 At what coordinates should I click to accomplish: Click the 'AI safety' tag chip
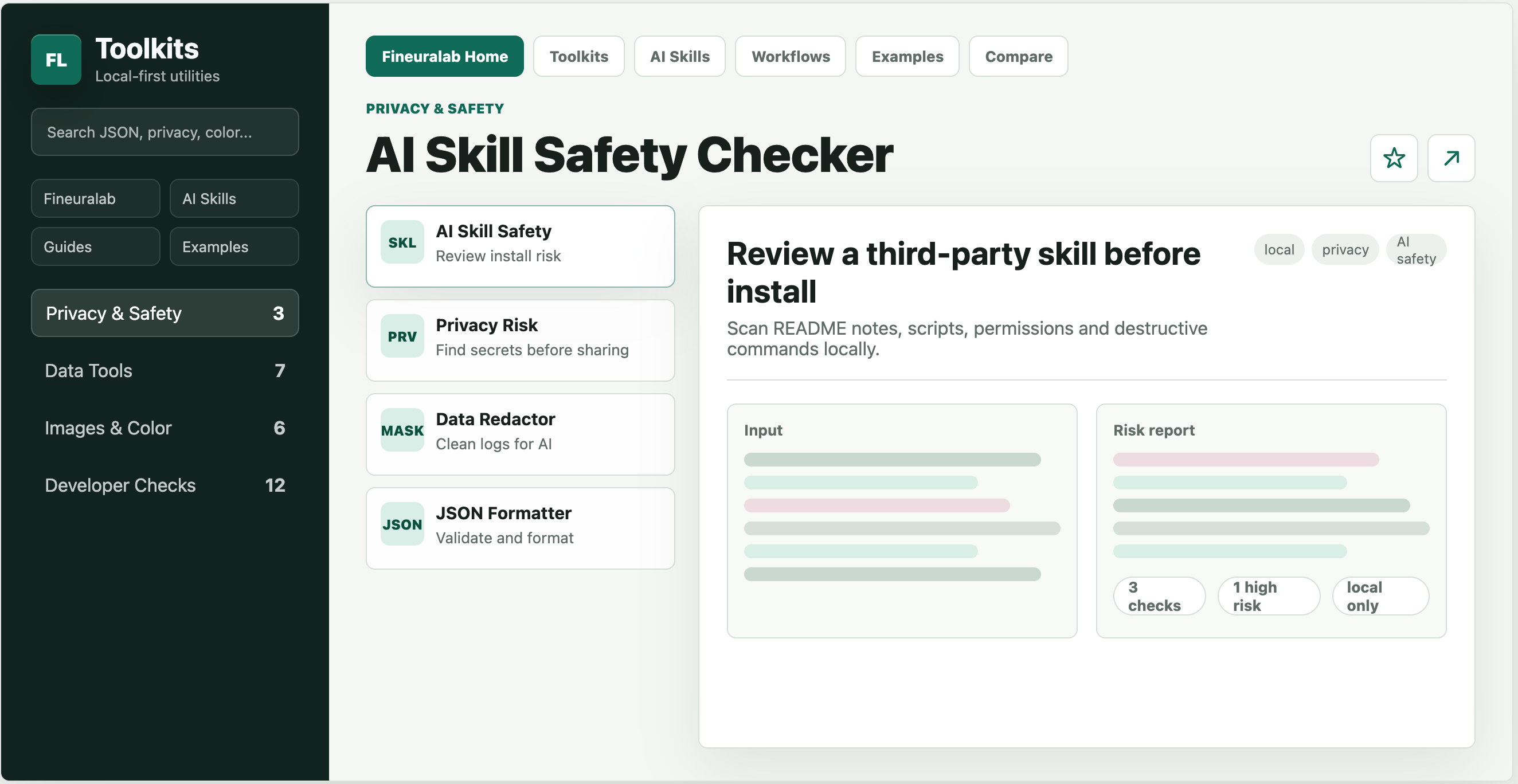point(1417,250)
